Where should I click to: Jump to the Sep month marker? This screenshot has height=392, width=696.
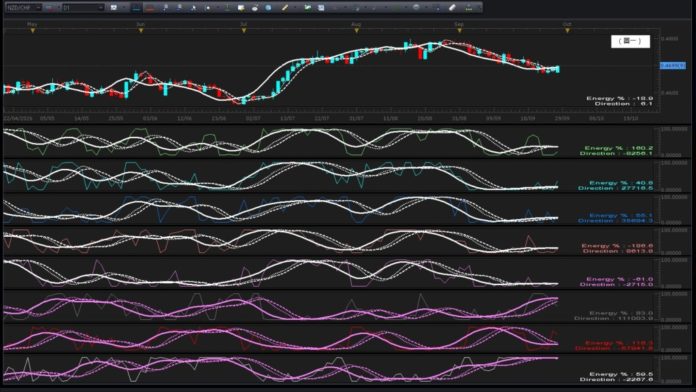point(459,30)
